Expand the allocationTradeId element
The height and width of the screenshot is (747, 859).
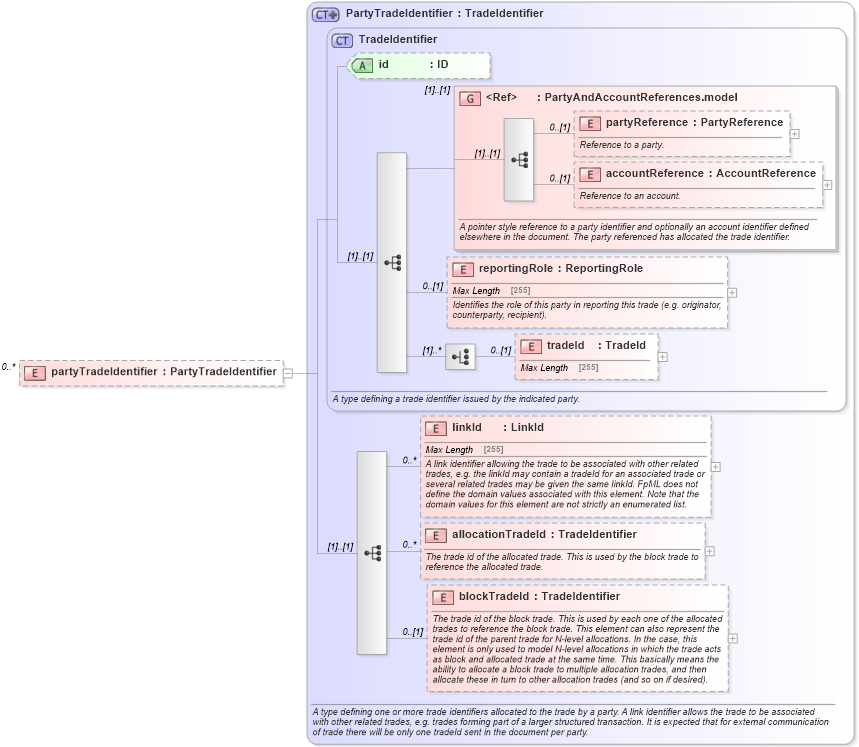pos(709,551)
